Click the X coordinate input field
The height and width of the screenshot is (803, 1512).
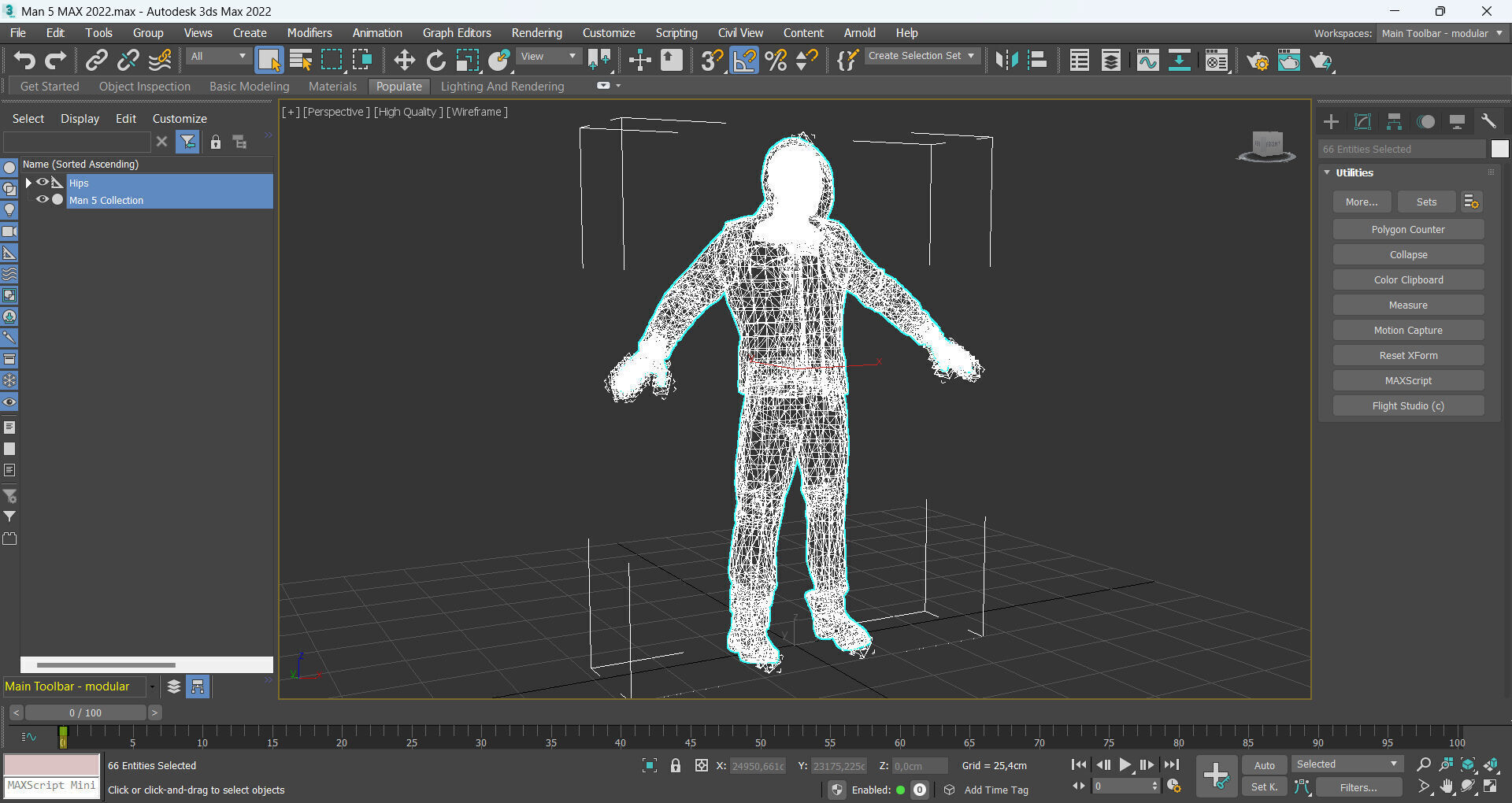(758, 766)
